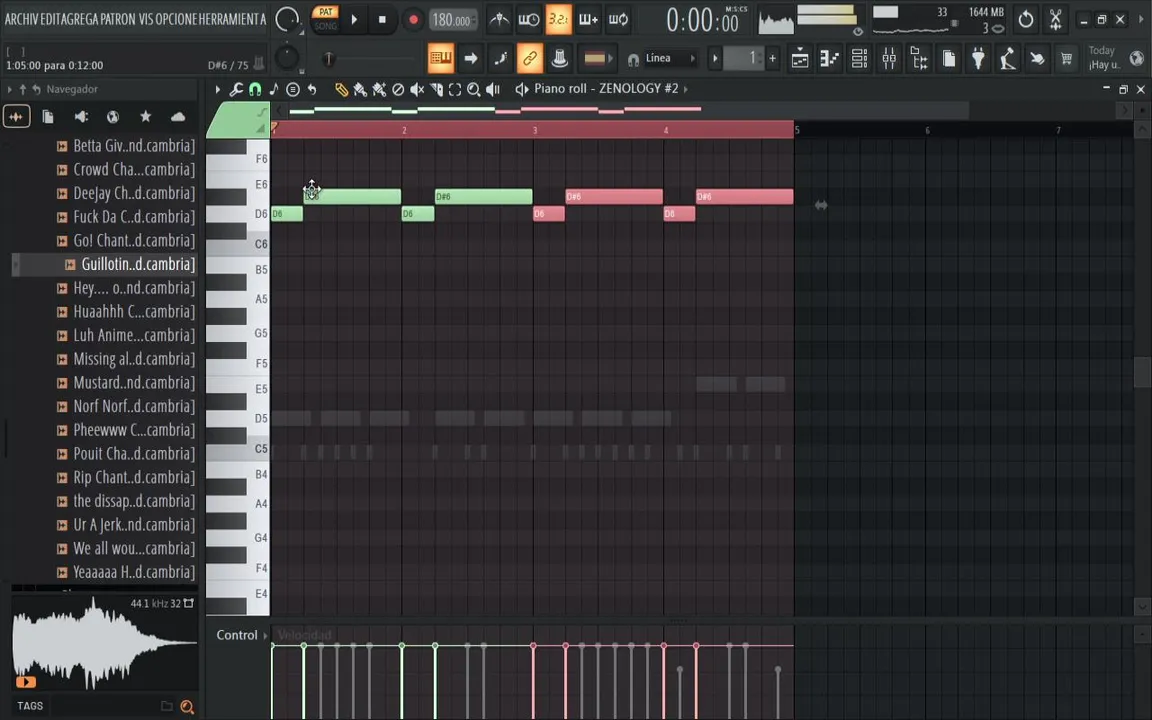Image resolution: width=1152 pixels, height=720 pixels.
Task: Open the Mixer icon
Action: pyautogui.click(x=889, y=59)
